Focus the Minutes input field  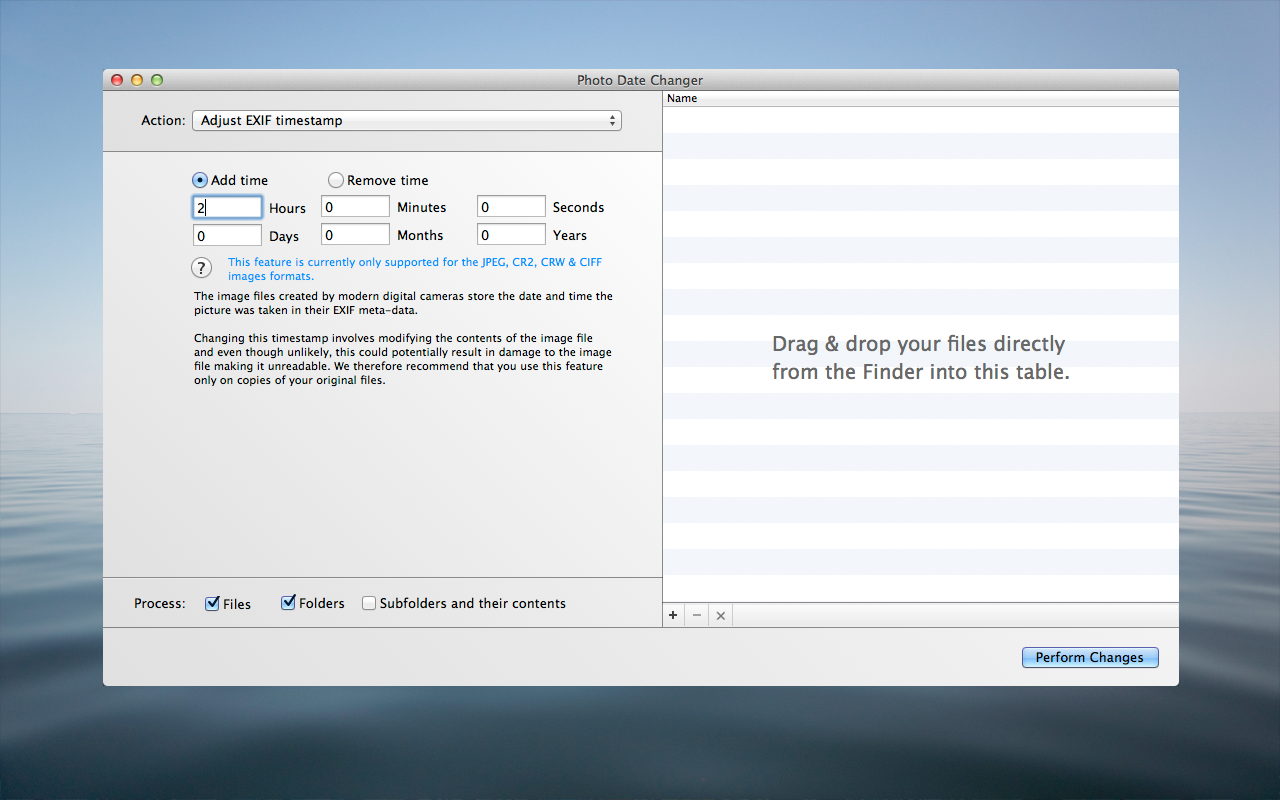click(x=355, y=207)
